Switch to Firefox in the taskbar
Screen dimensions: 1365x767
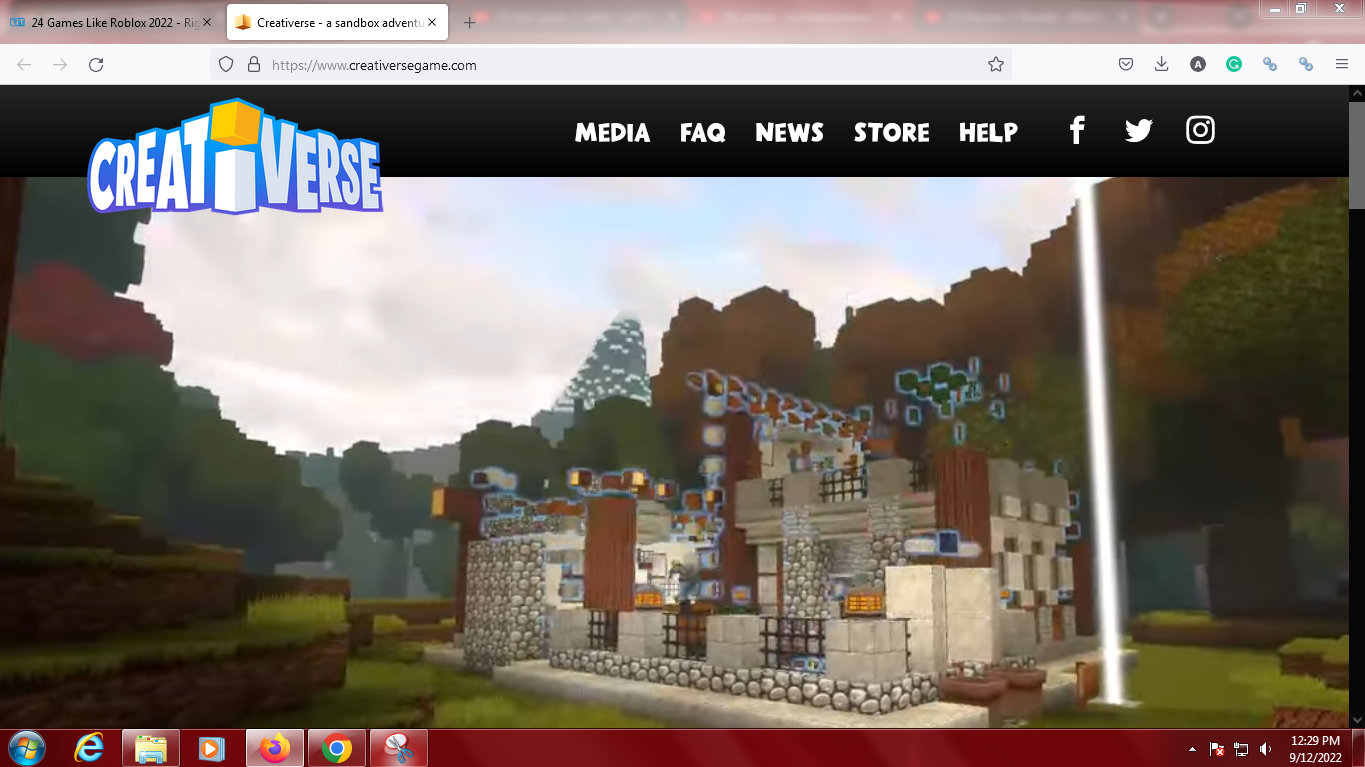click(x=274, y=748)
